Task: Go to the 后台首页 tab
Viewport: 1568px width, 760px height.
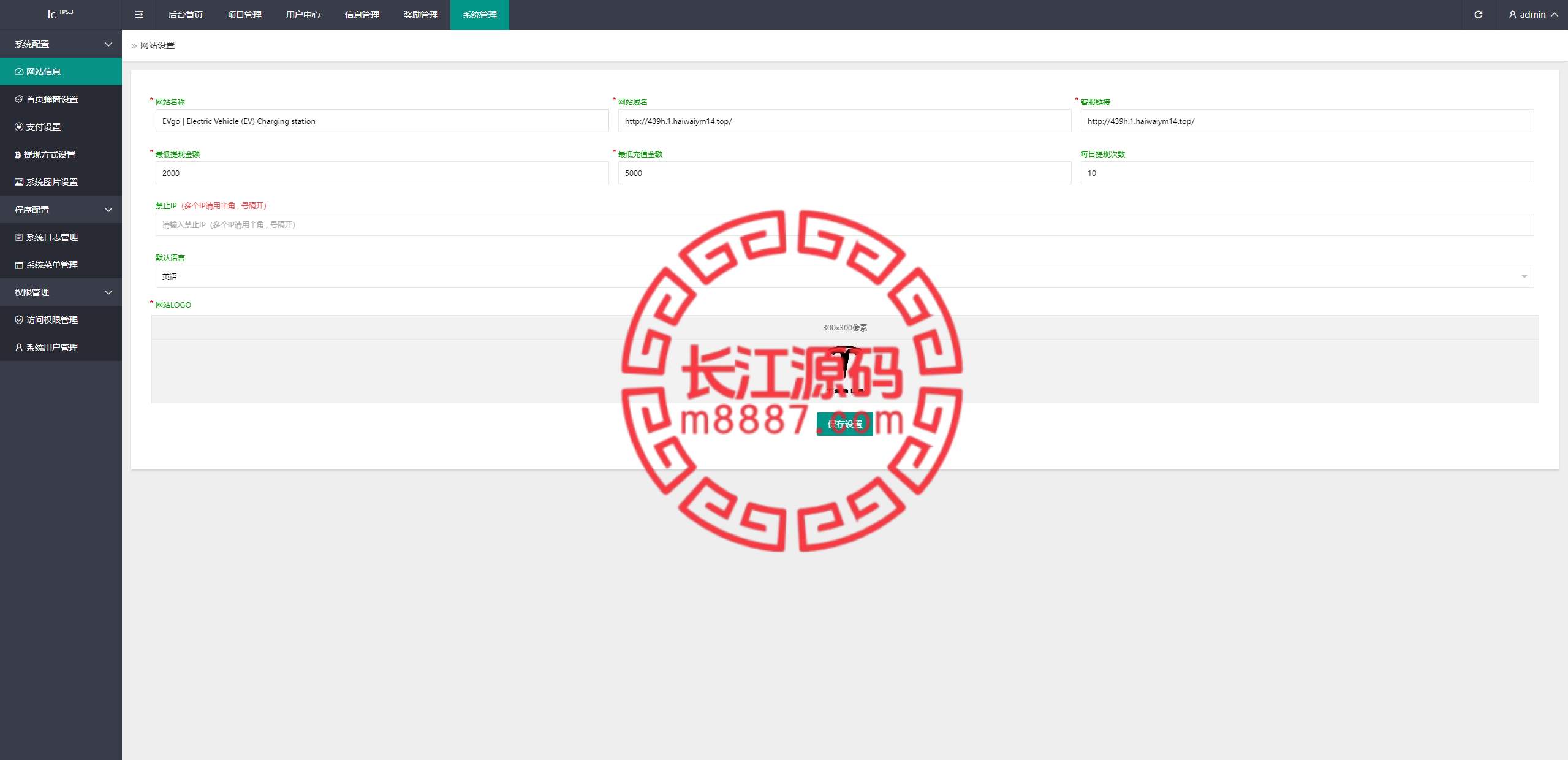Action: [x=186, y=15]
